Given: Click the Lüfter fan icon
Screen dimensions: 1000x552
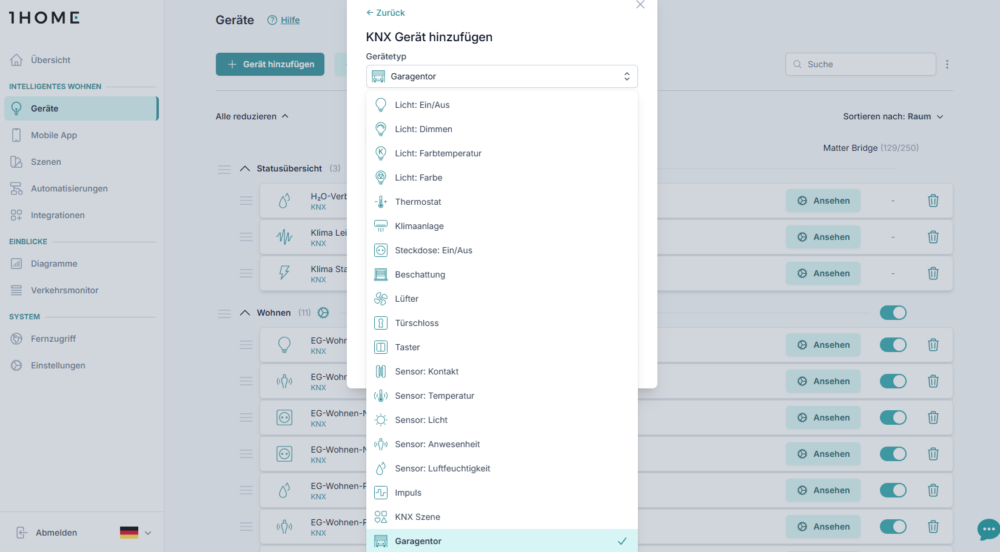Looking at the screenshot, I should click(381, 298).
